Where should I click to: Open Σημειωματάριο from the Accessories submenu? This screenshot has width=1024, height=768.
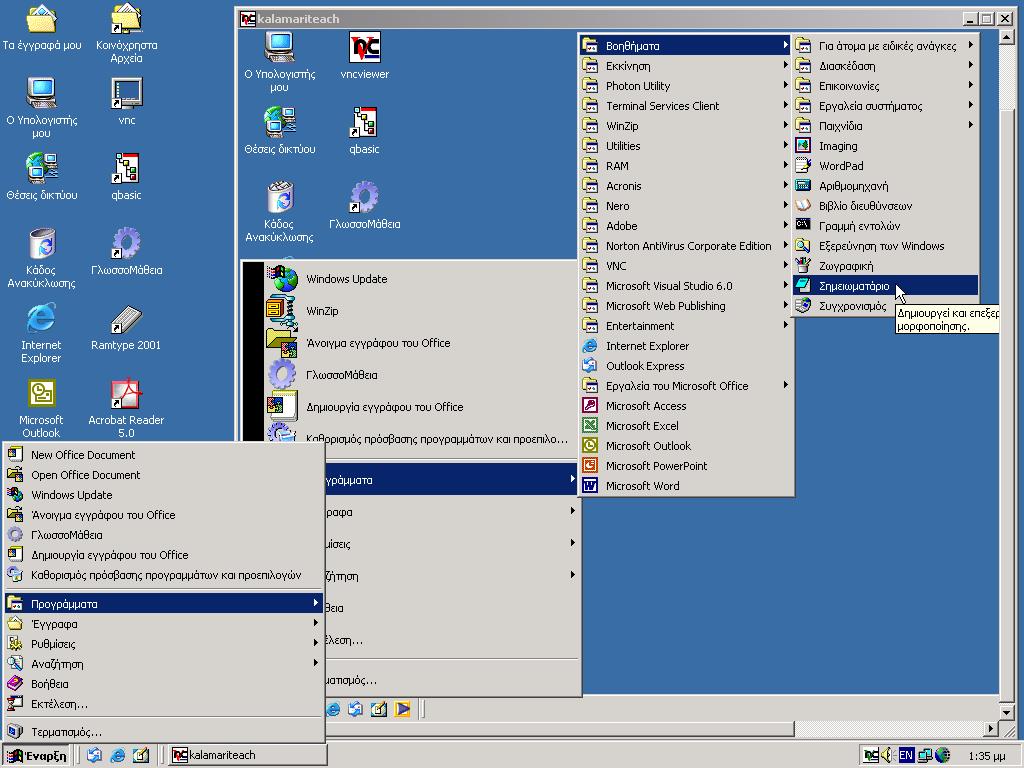pyautogui.click(x=885, y=285)
